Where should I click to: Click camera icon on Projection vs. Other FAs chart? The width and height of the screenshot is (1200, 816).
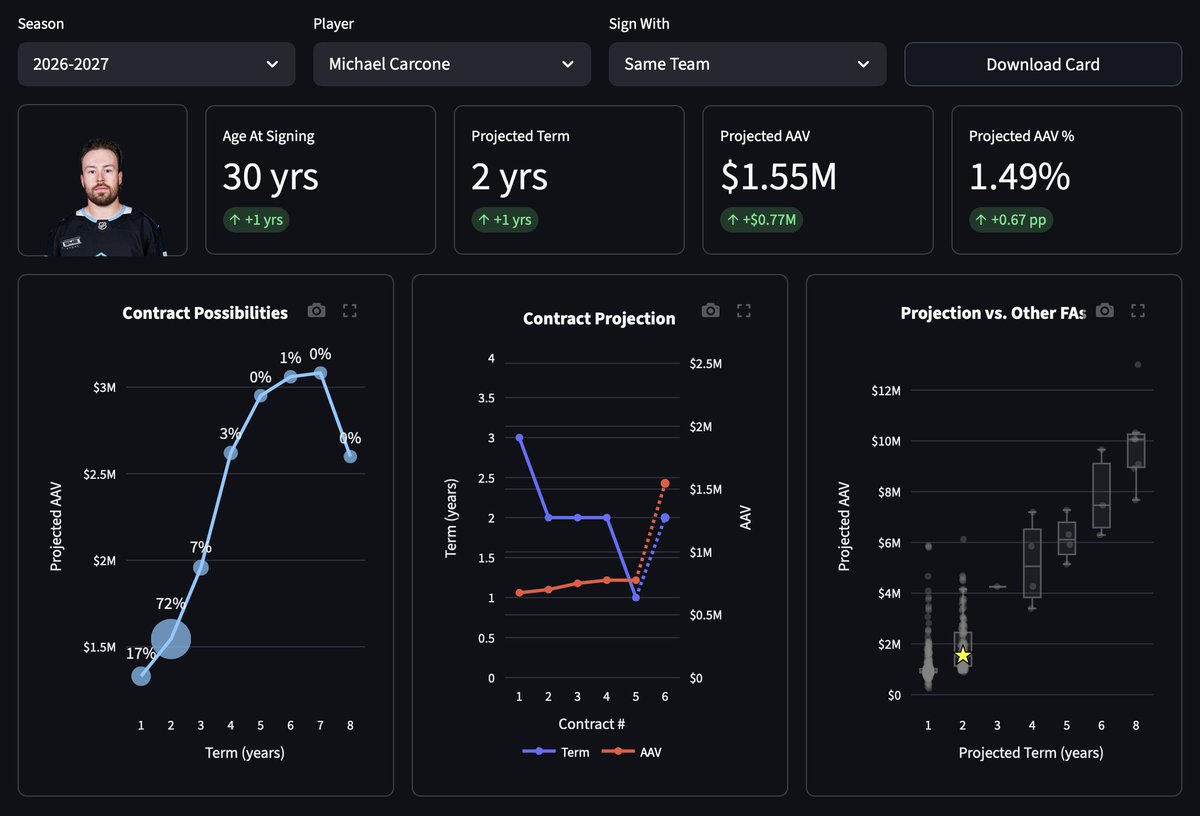point(1105,311)
